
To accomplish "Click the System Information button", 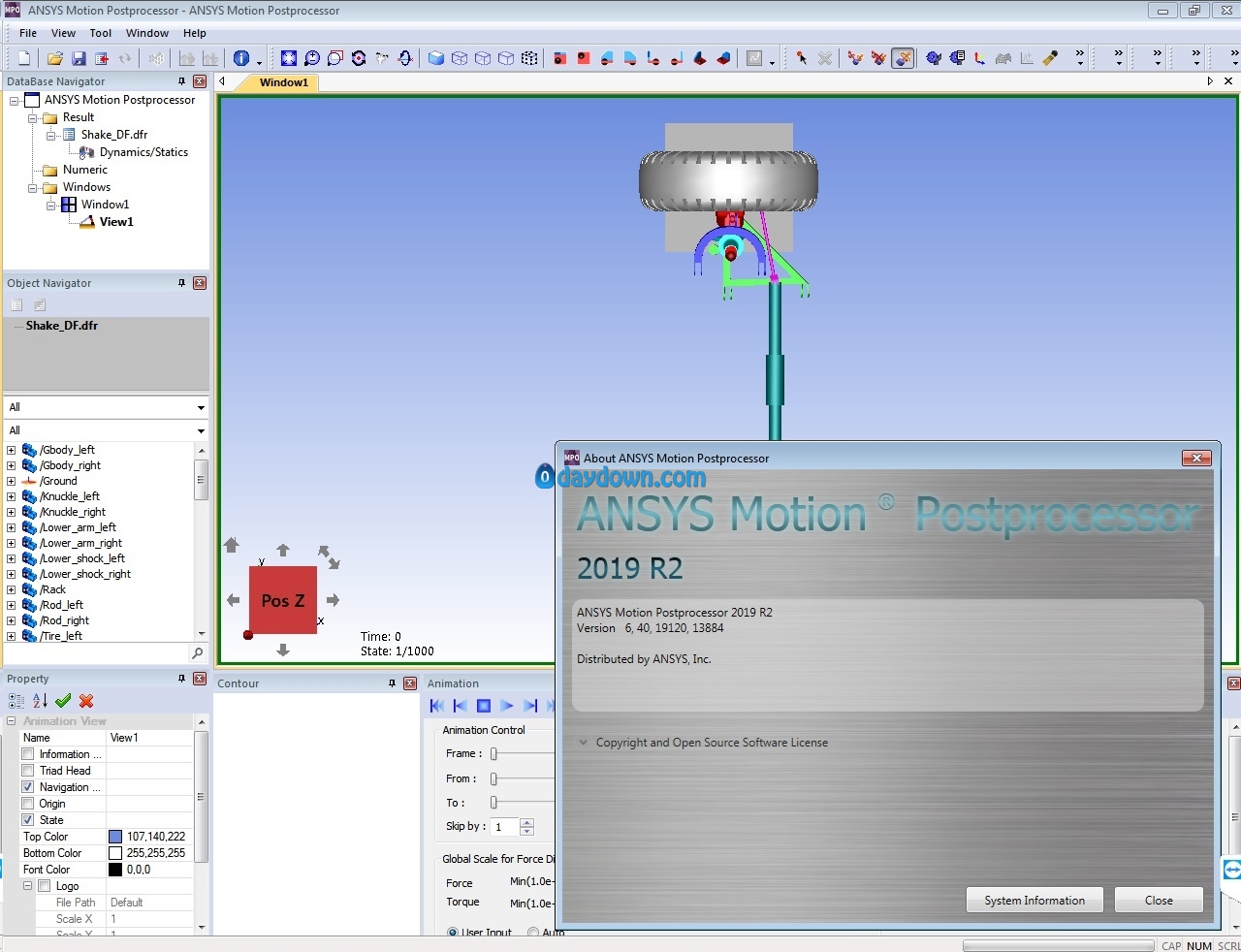I will (1034, 901).
